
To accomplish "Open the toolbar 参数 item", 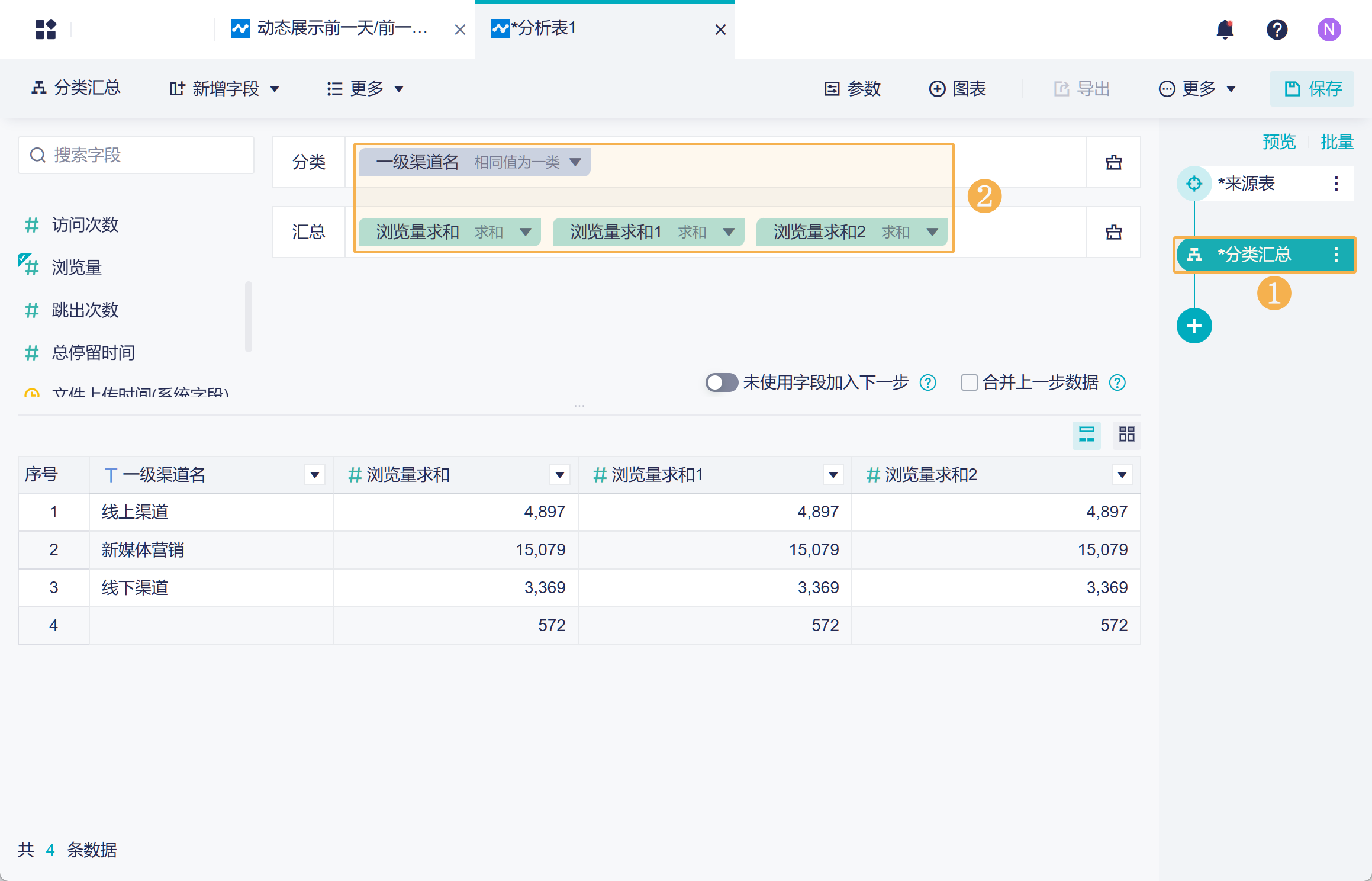I will point(852,89).
